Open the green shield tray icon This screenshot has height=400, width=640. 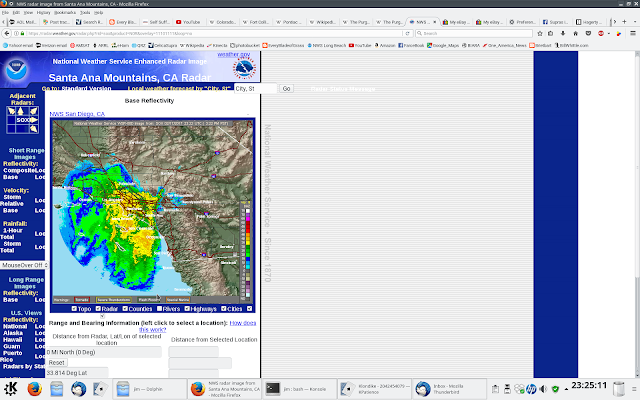555,389
